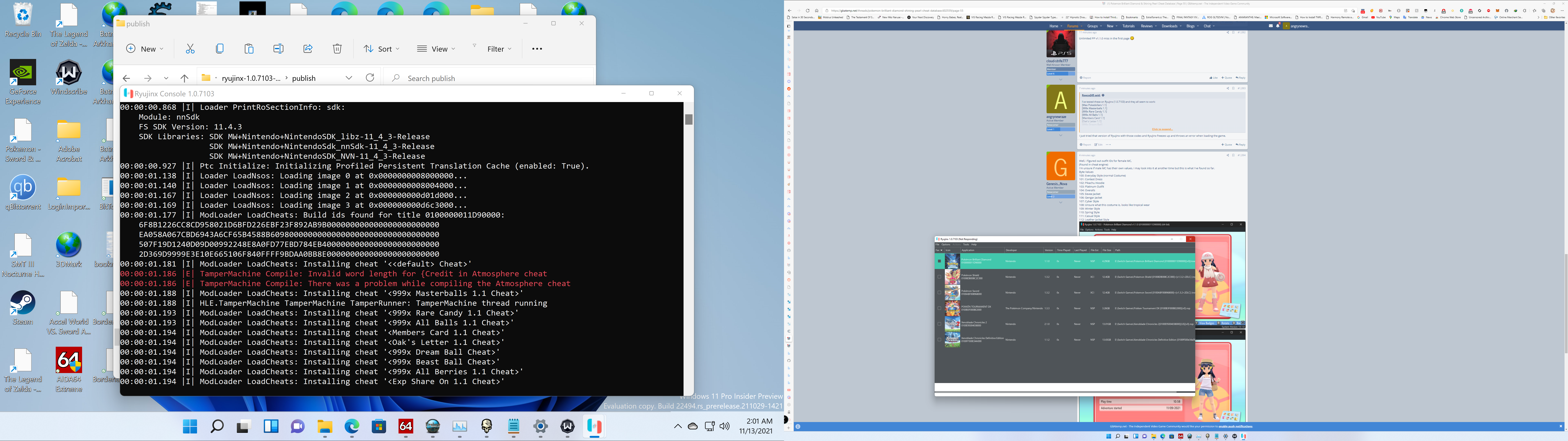
Task: Open the View dropdown in File Explorer
Action: pos(437,49)
